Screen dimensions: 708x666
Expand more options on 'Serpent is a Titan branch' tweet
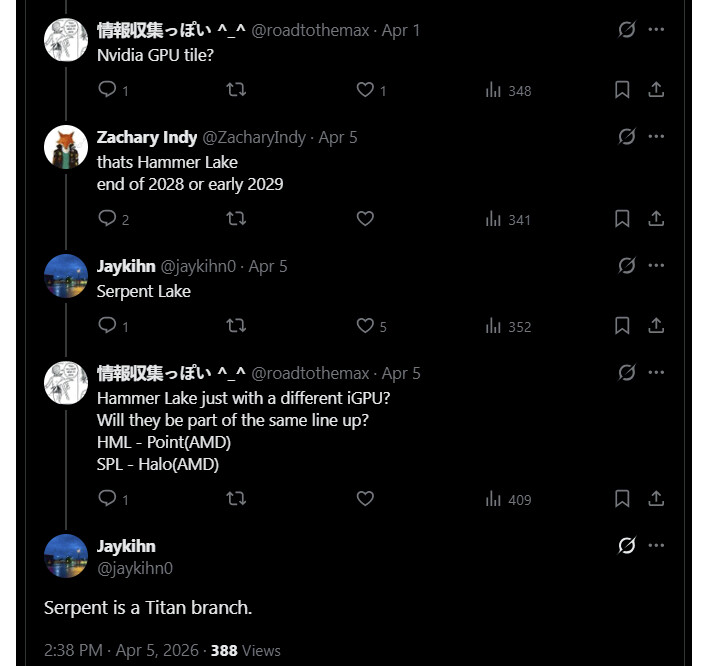click(656, 545)
